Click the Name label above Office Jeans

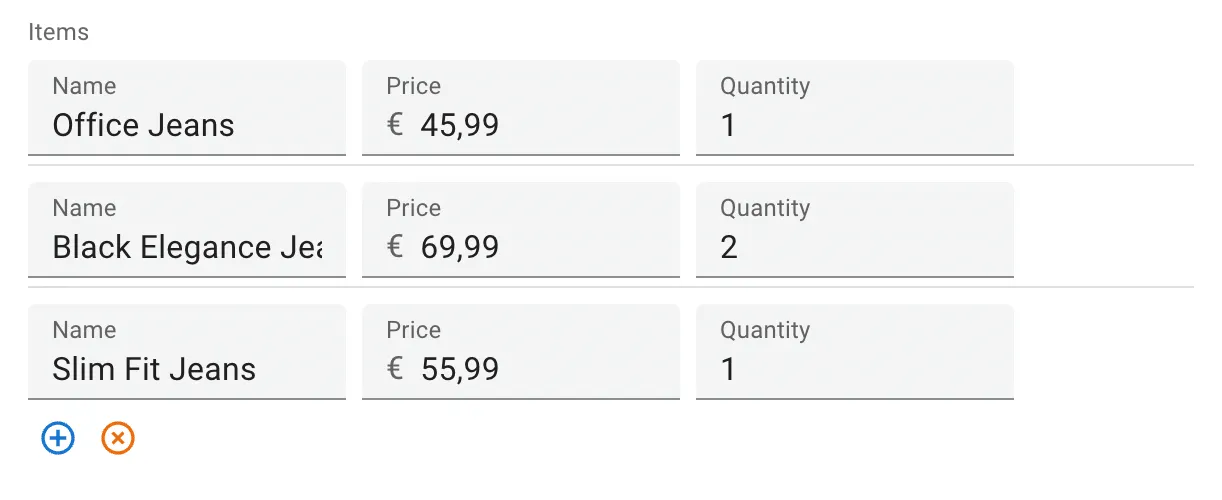point(84,86)
